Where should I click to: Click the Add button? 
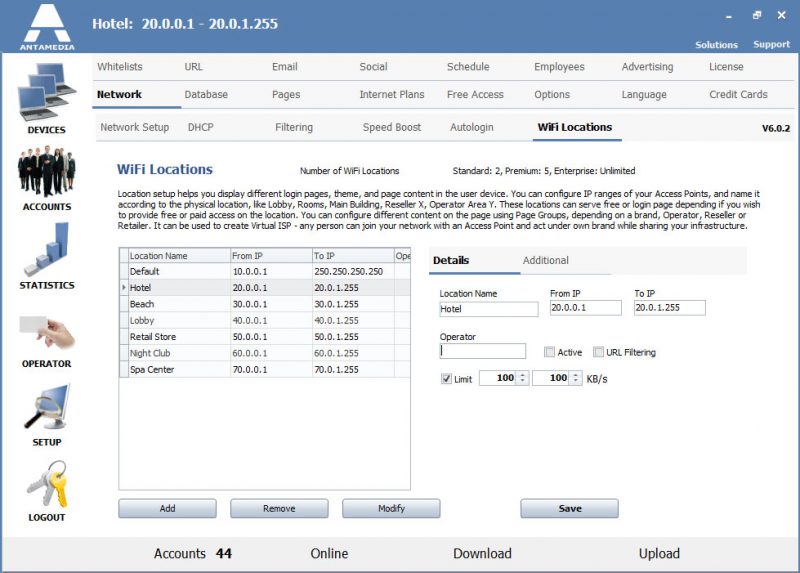point(167,508)
